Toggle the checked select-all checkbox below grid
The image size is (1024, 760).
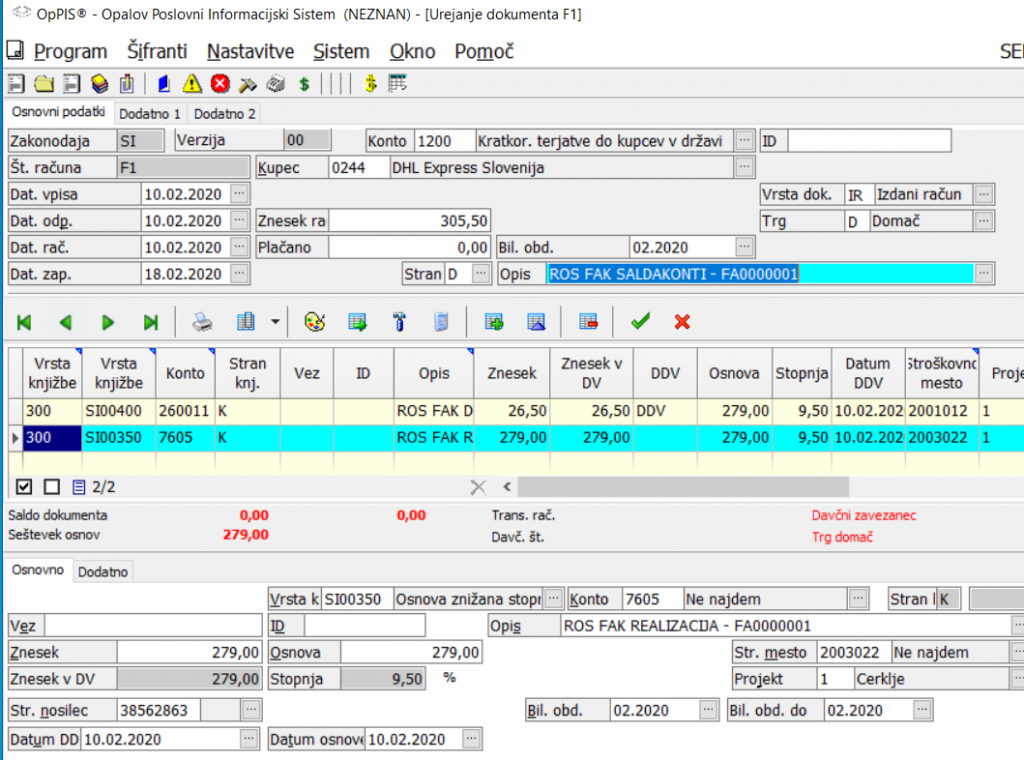(26, 487)
